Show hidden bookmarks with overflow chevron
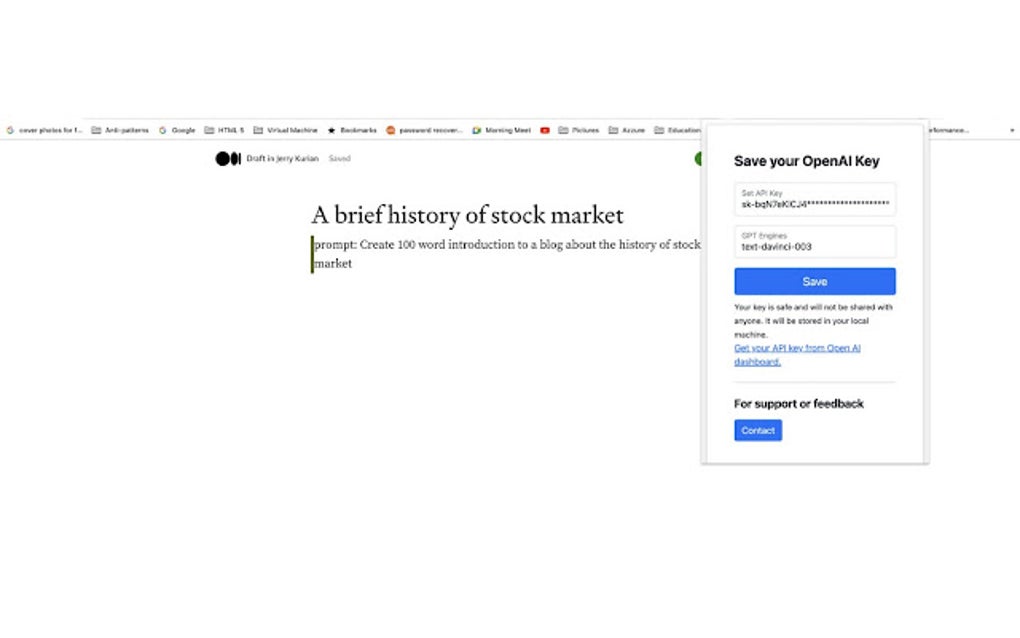Image resolution: width=1020 pixels, height=638 pixels. tap(1011, 130)
